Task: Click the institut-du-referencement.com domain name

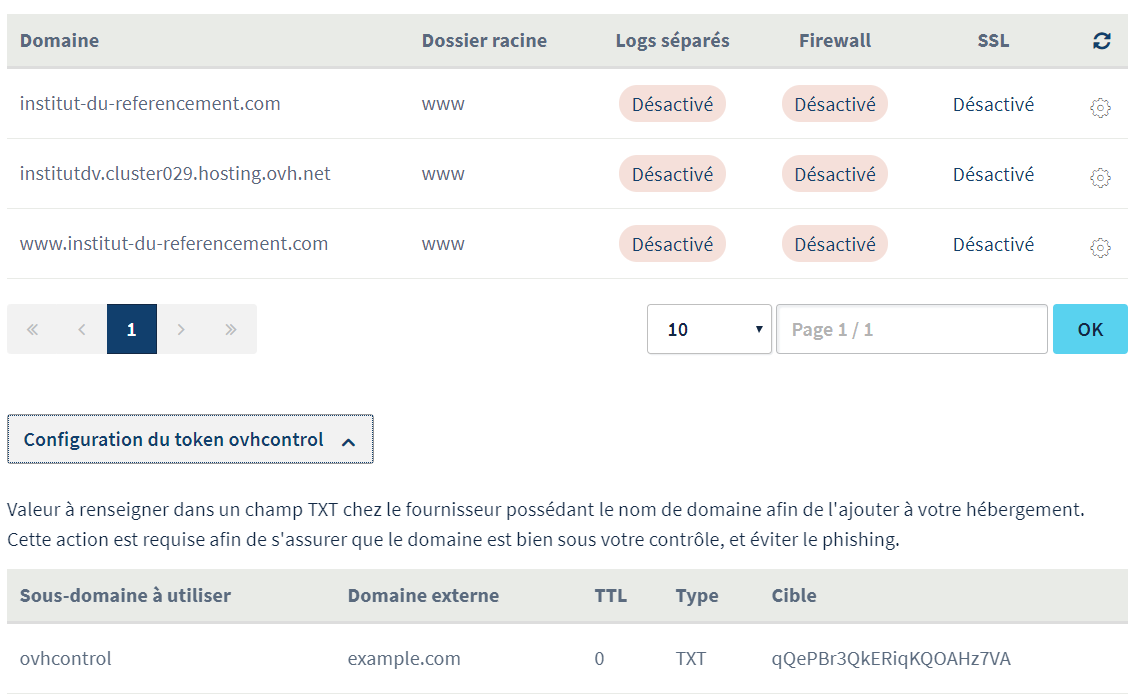Action: coord(150,104)
